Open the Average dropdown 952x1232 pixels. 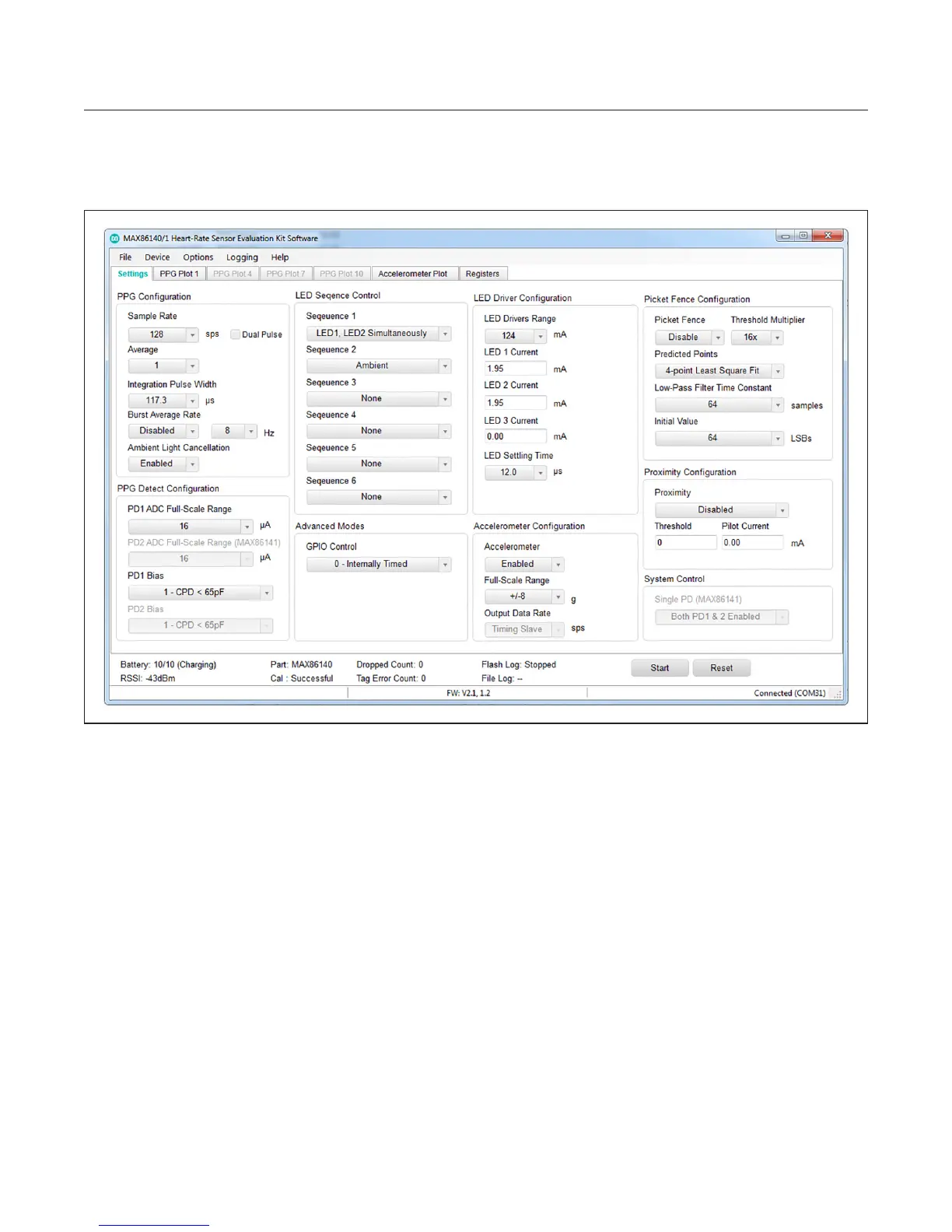coord(163,366)
